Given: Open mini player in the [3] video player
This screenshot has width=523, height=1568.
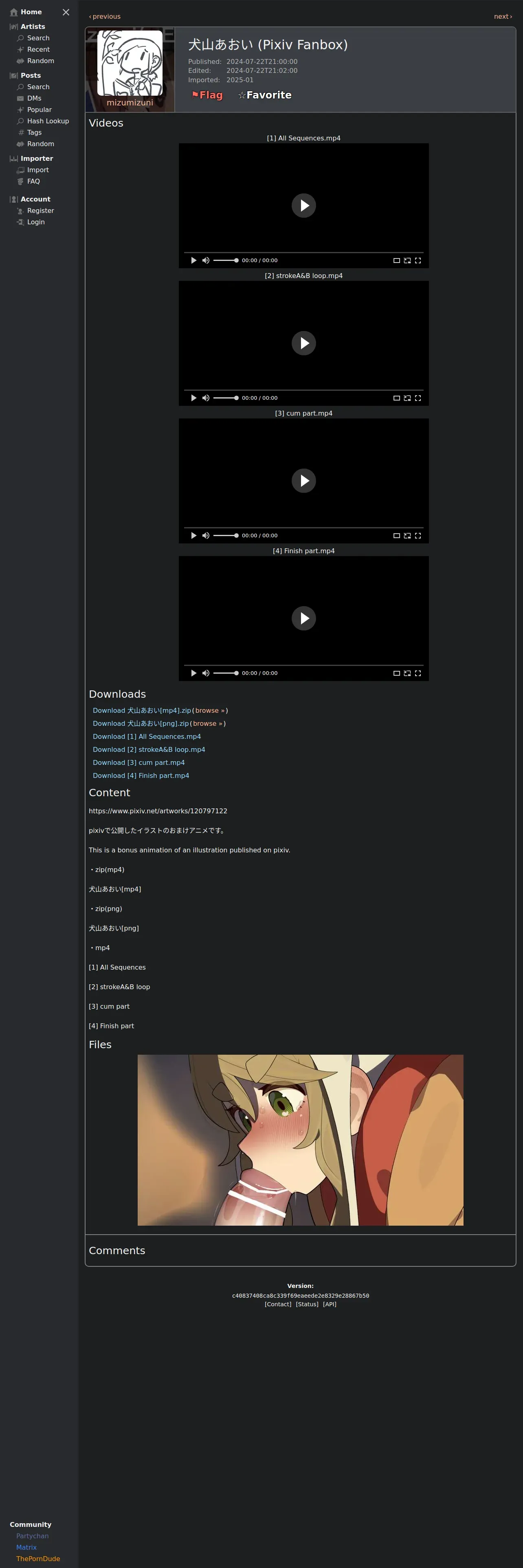Looking at the screenshot, I should coord(407,536).
